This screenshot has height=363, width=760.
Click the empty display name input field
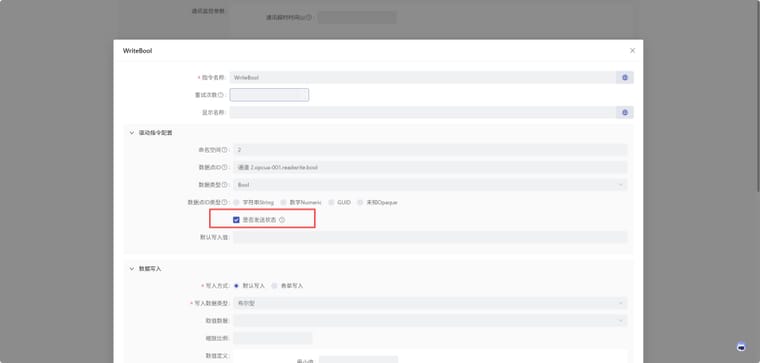[x=423, y=112]
